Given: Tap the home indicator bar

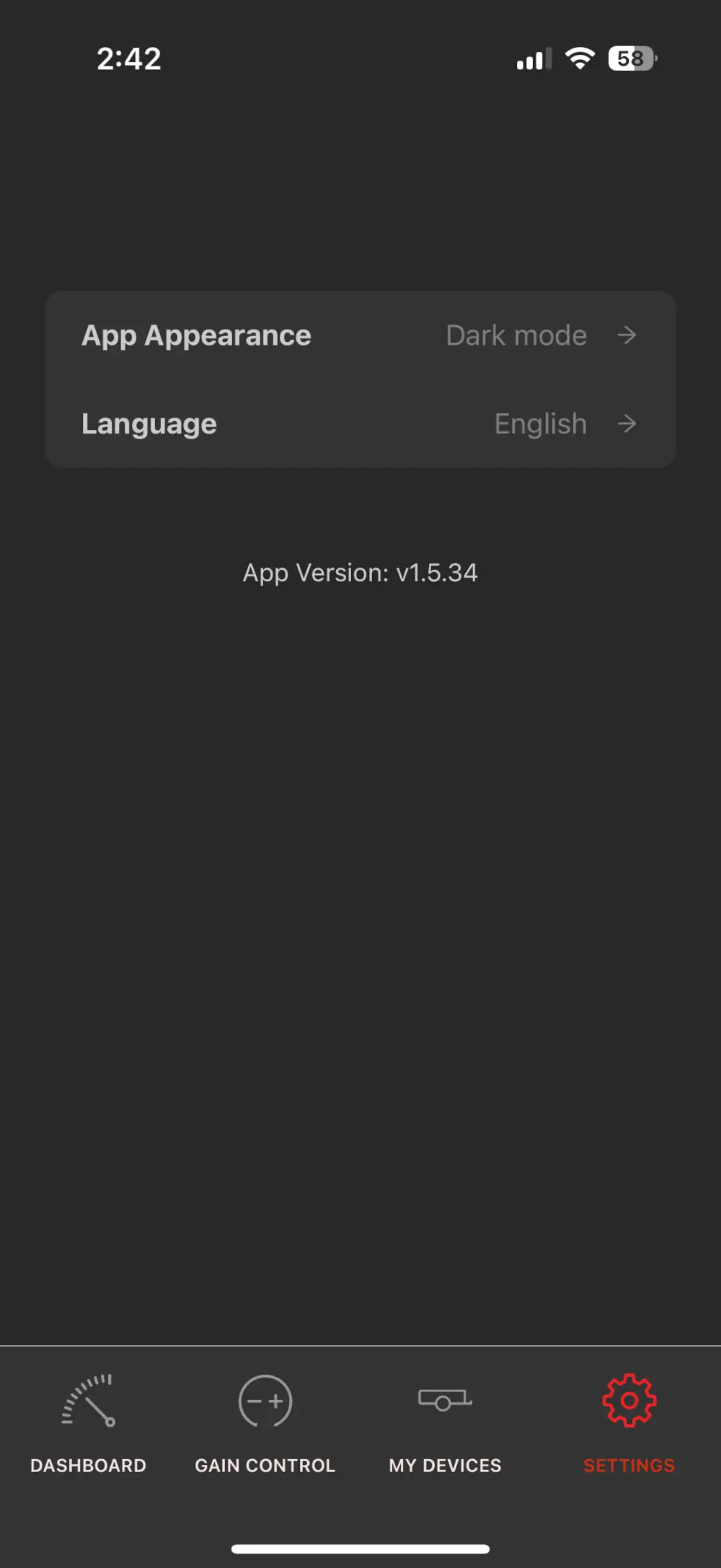Looking at the screenshot, I should click(x=360, y=1549).
